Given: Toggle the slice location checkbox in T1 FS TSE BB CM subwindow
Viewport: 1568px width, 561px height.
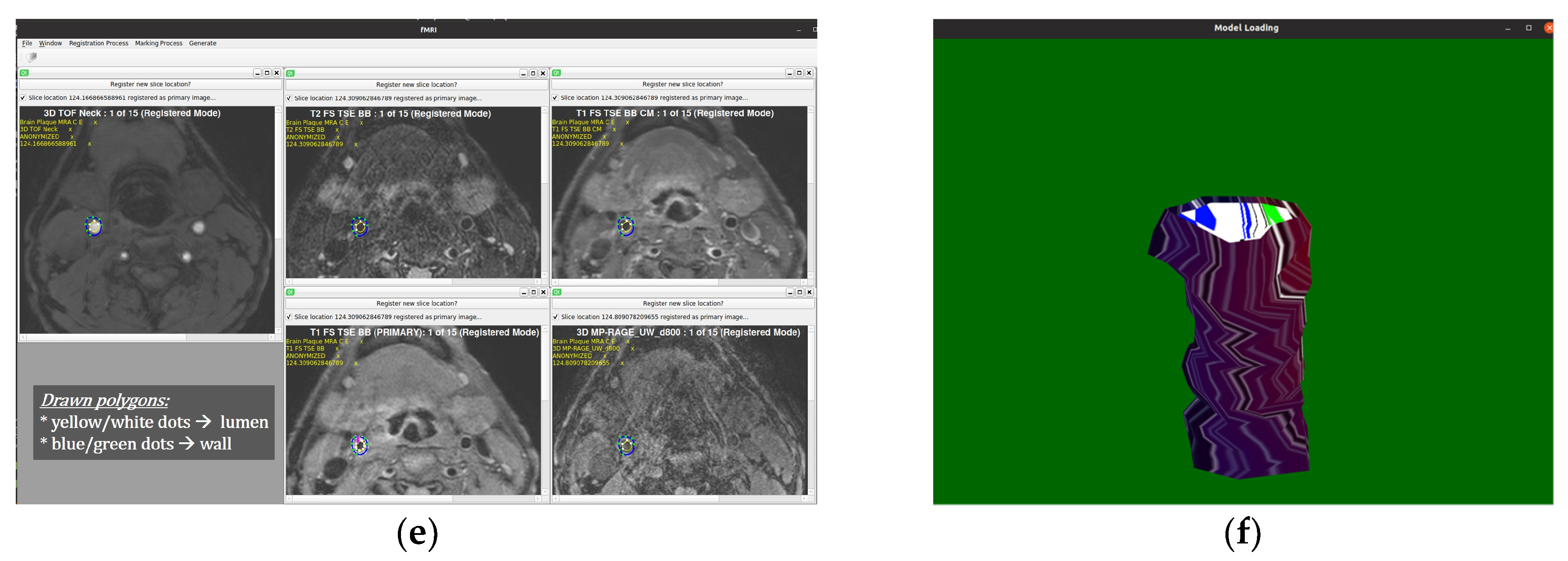Looking at the screenshot, I should pyautogui.click(x=555, y=98).
